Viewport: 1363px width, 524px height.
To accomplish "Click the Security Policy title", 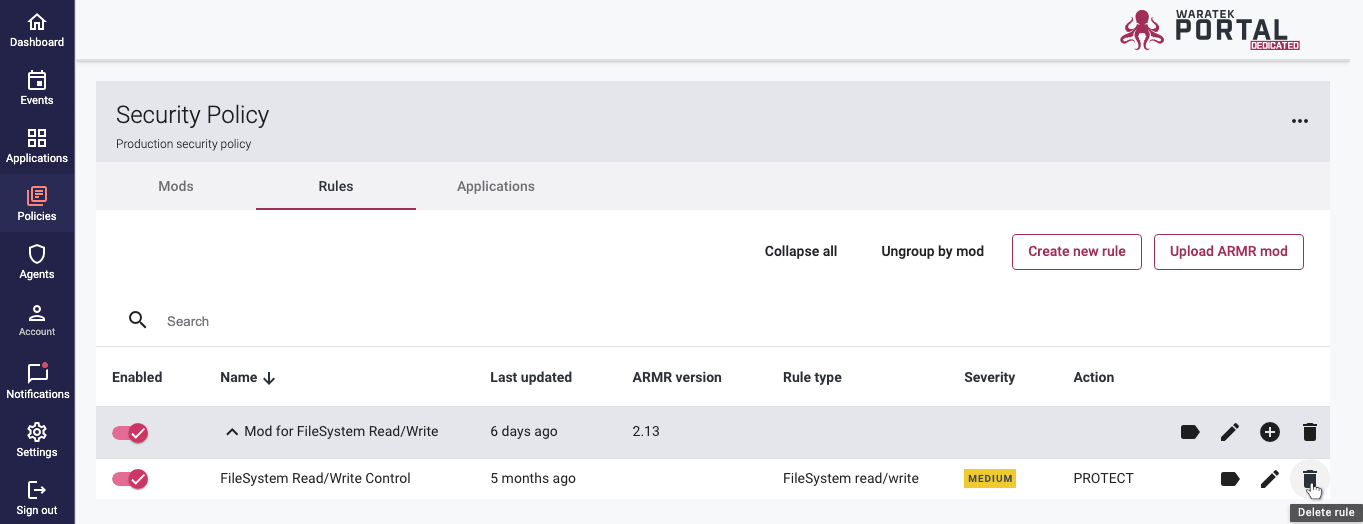I will 192,115.
